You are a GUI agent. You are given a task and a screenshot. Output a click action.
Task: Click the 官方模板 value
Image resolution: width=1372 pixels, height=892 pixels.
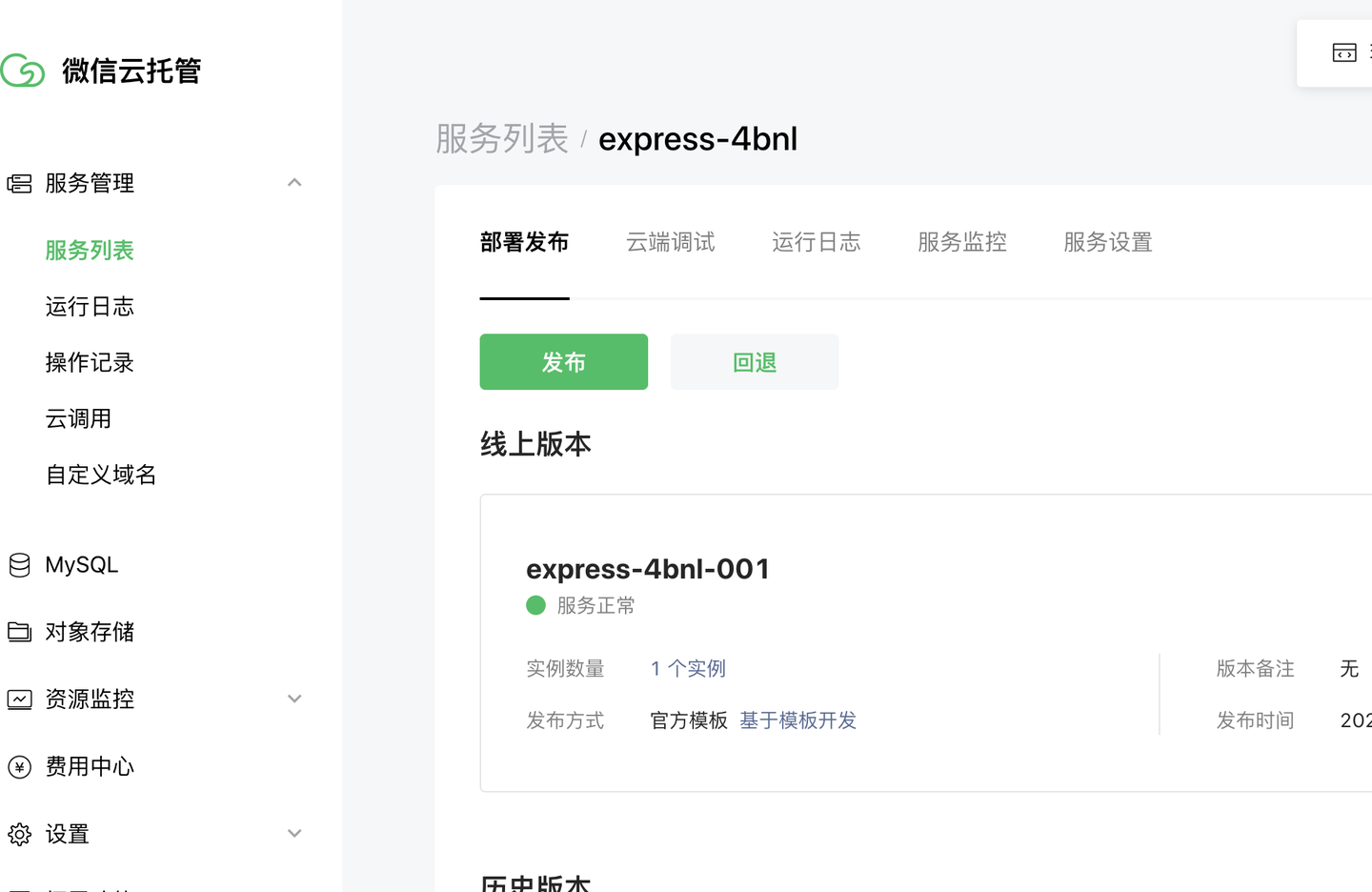tap(689, 720)
